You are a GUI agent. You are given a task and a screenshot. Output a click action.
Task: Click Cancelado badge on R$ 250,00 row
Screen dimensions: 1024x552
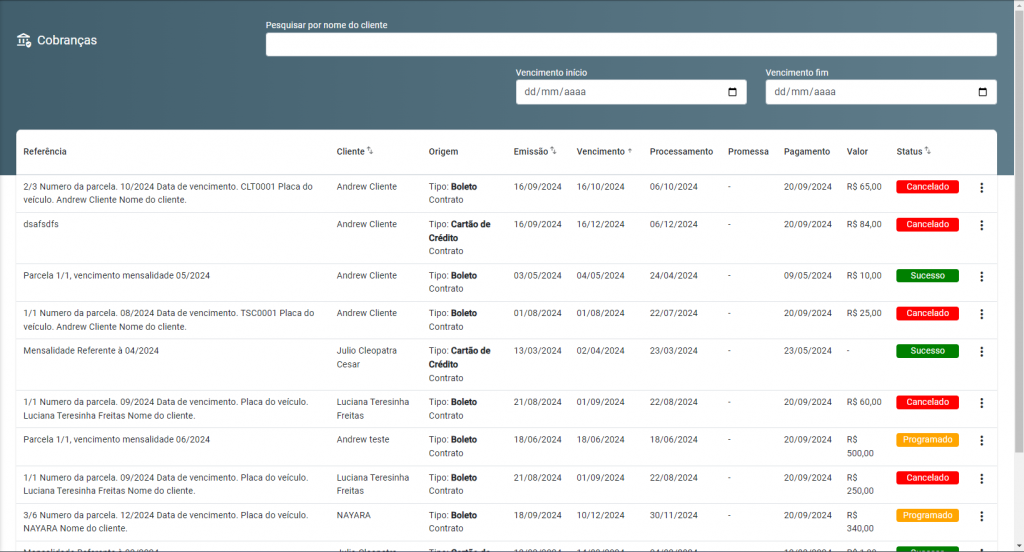pyautogui.click(x=927, y=478)
